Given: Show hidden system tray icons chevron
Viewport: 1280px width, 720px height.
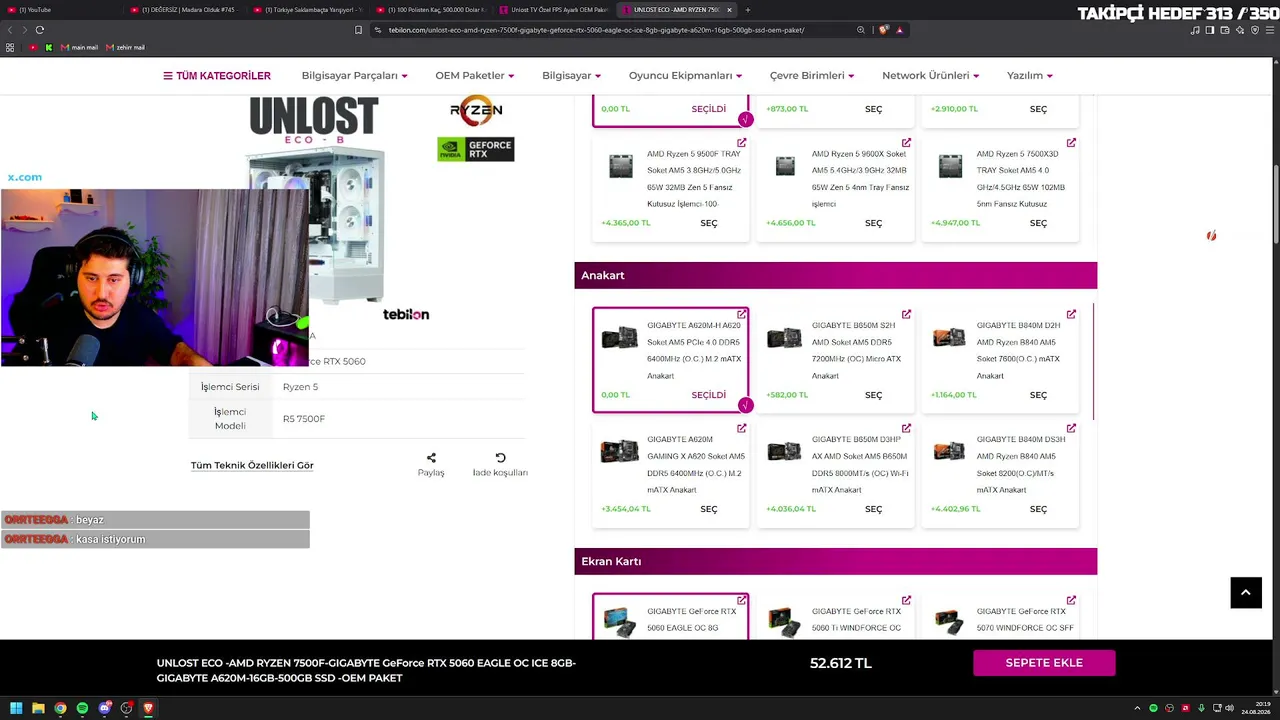Looking at the screenshot, I should [x=1137, y=708].
